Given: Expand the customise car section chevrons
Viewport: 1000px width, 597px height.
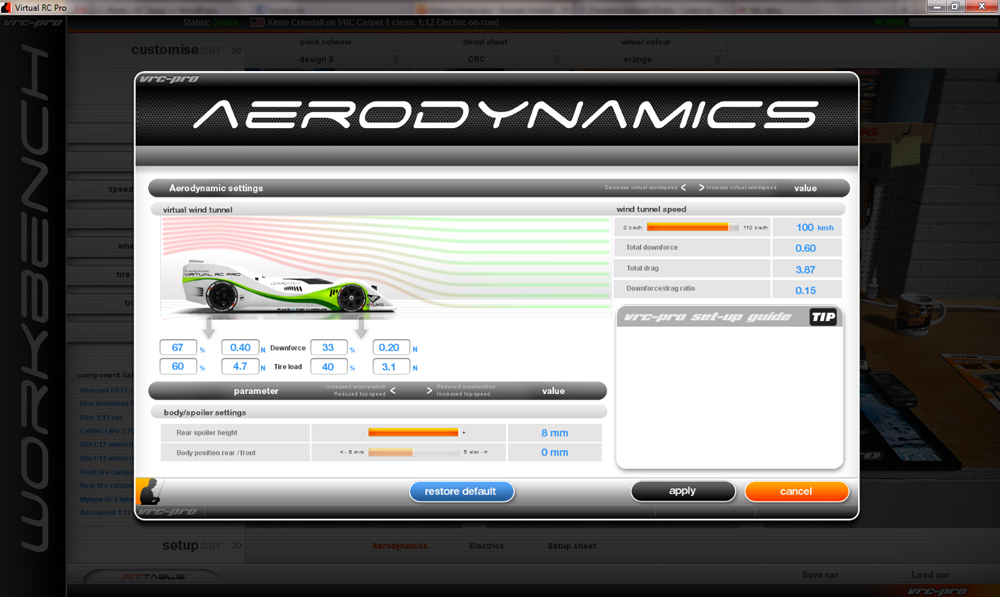Looking at the screenshot, I should (237, 50).
